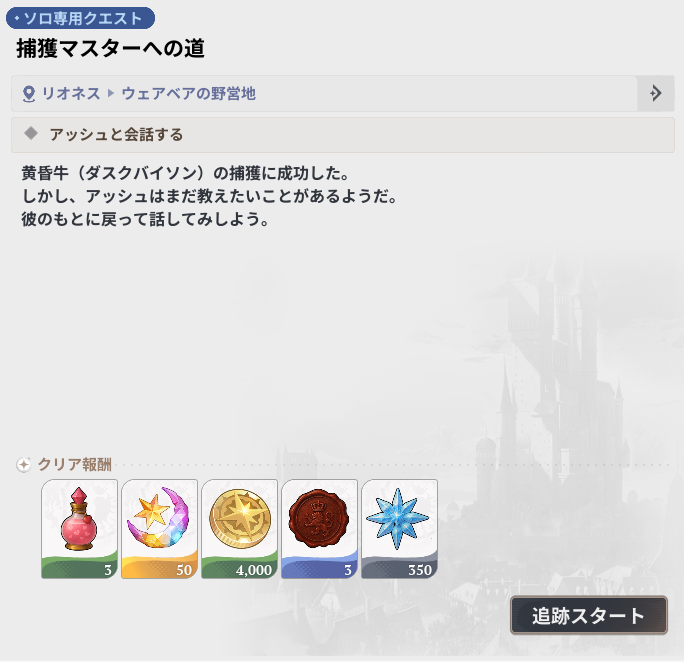Open location navigation arrow button
Screen dimensions: 684x662
click(655, 93)
